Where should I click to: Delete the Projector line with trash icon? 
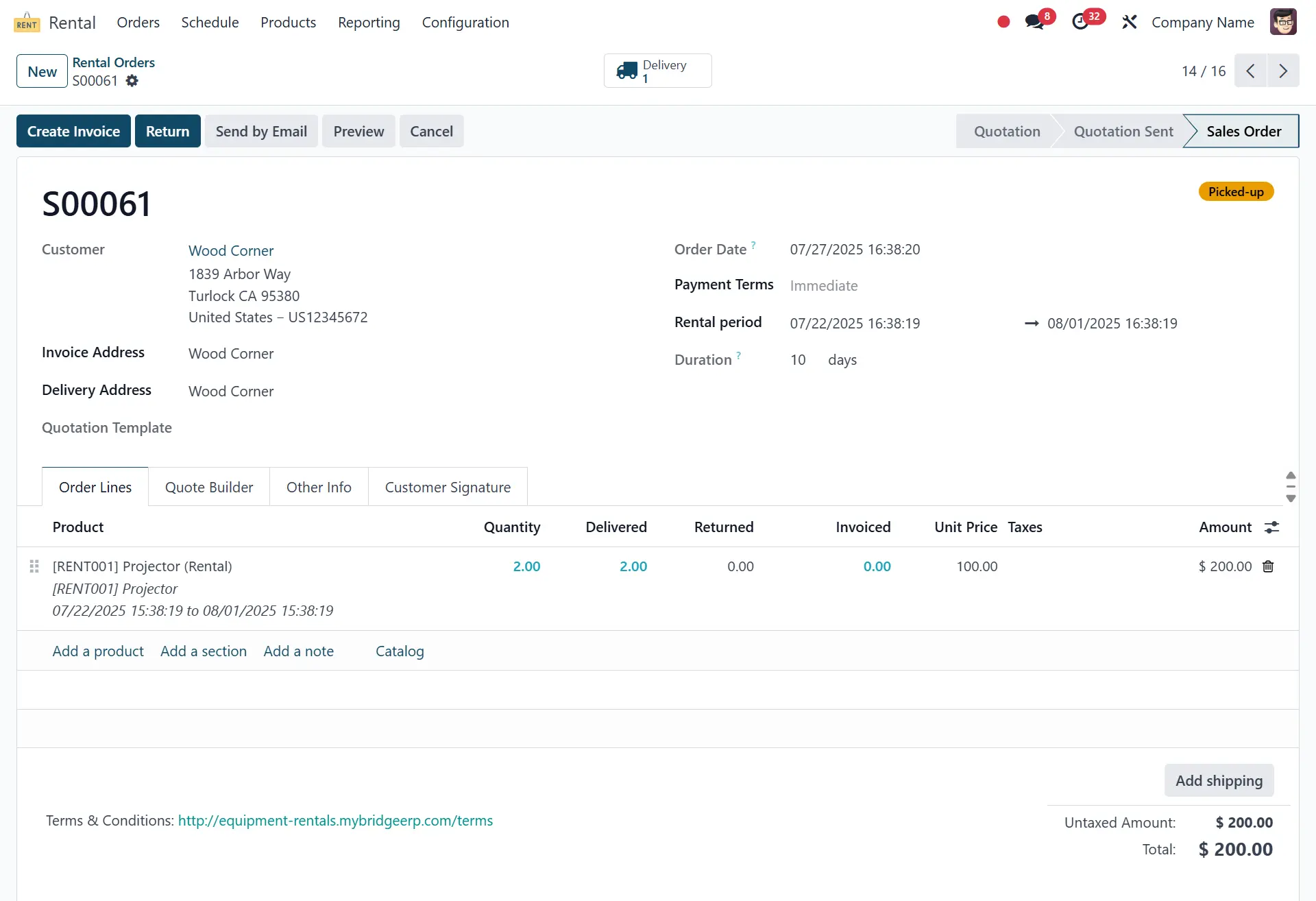click(x=1268, y=566)
